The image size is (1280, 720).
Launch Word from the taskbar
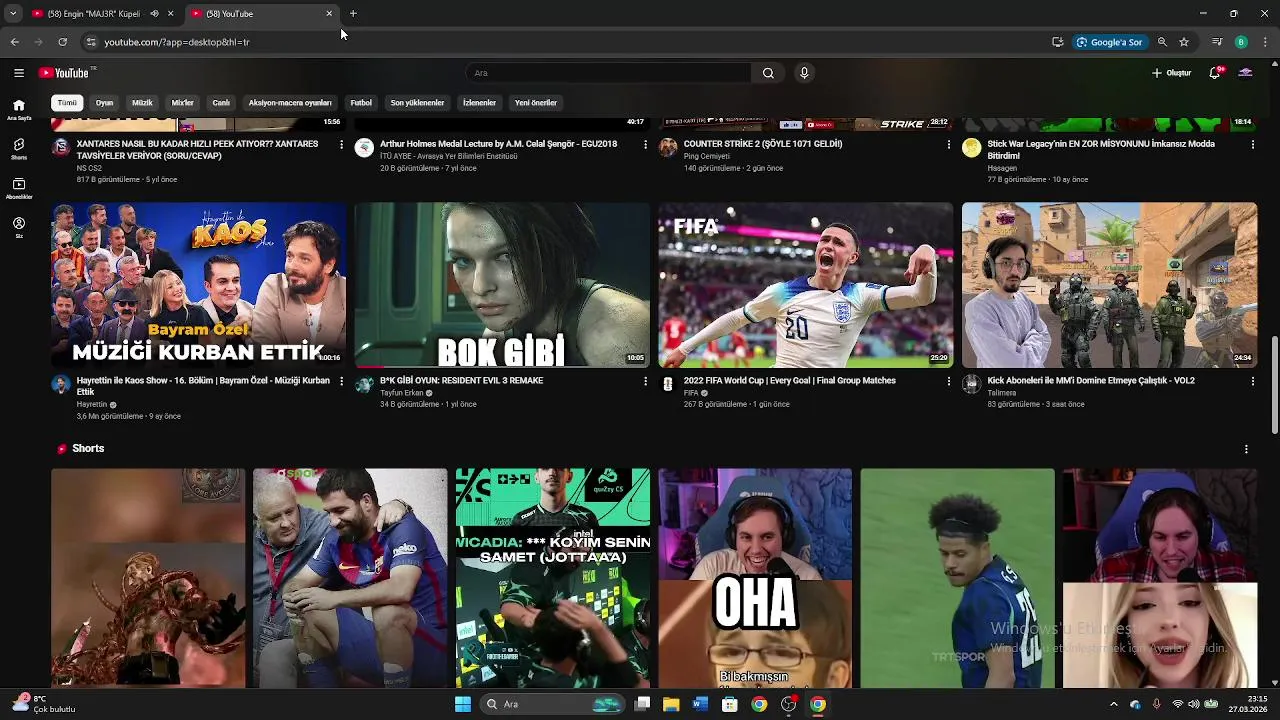pos(700,704)
